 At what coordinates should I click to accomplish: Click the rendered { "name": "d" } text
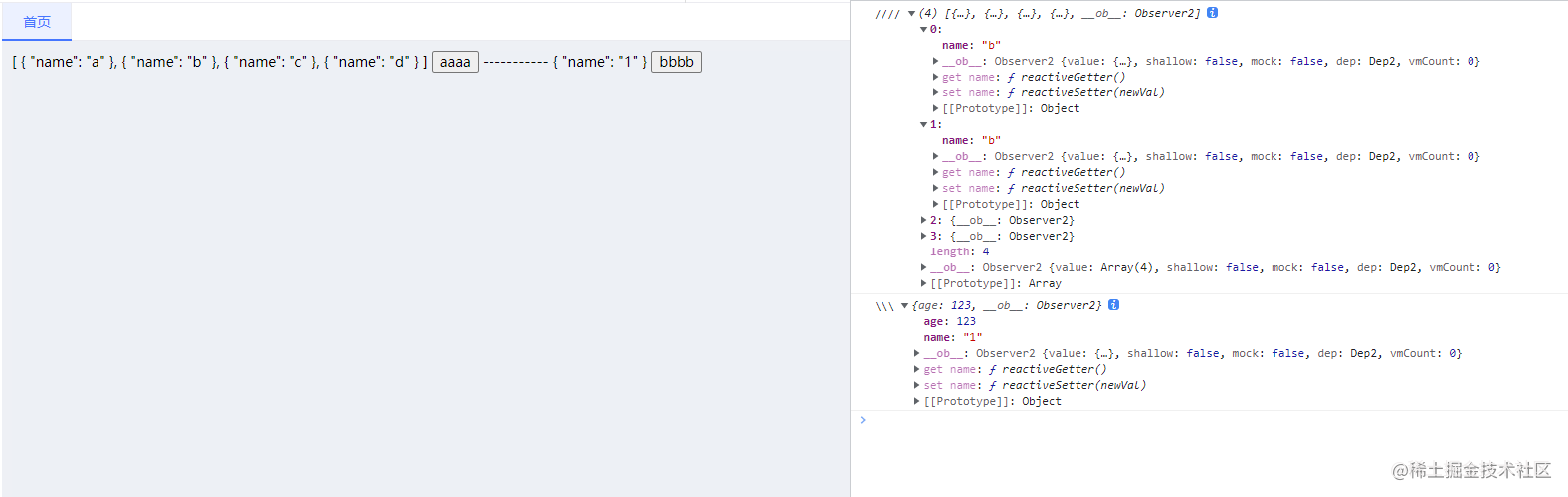(x=372, y=62)
